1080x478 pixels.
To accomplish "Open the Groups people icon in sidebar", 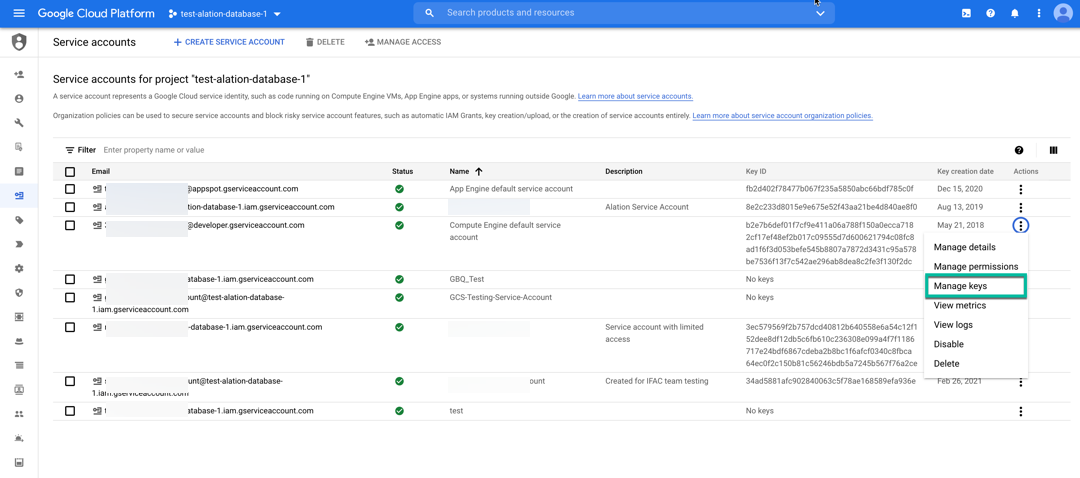I will click(x=19, y=414).
